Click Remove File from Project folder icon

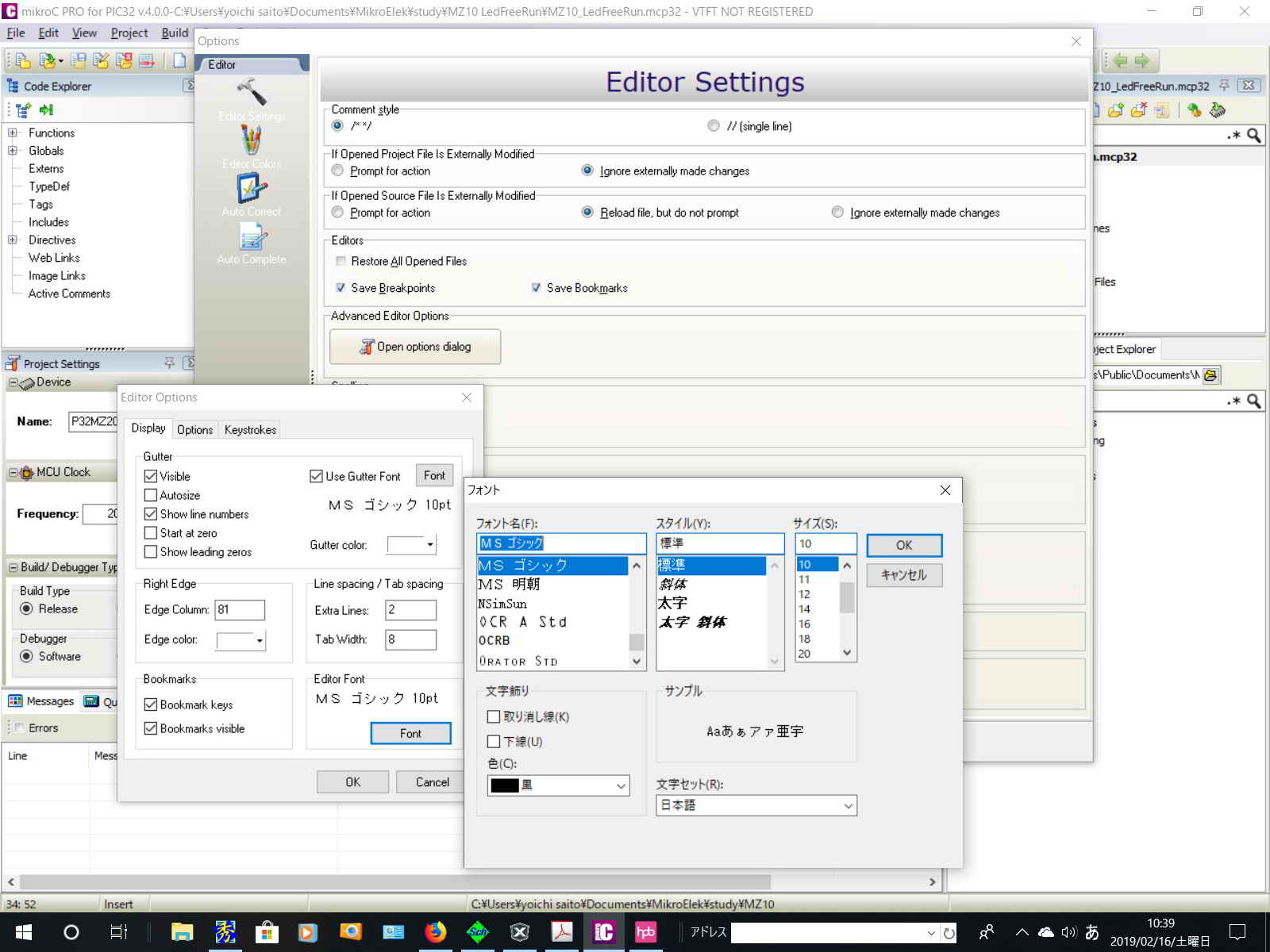(x=1139, y=110)
